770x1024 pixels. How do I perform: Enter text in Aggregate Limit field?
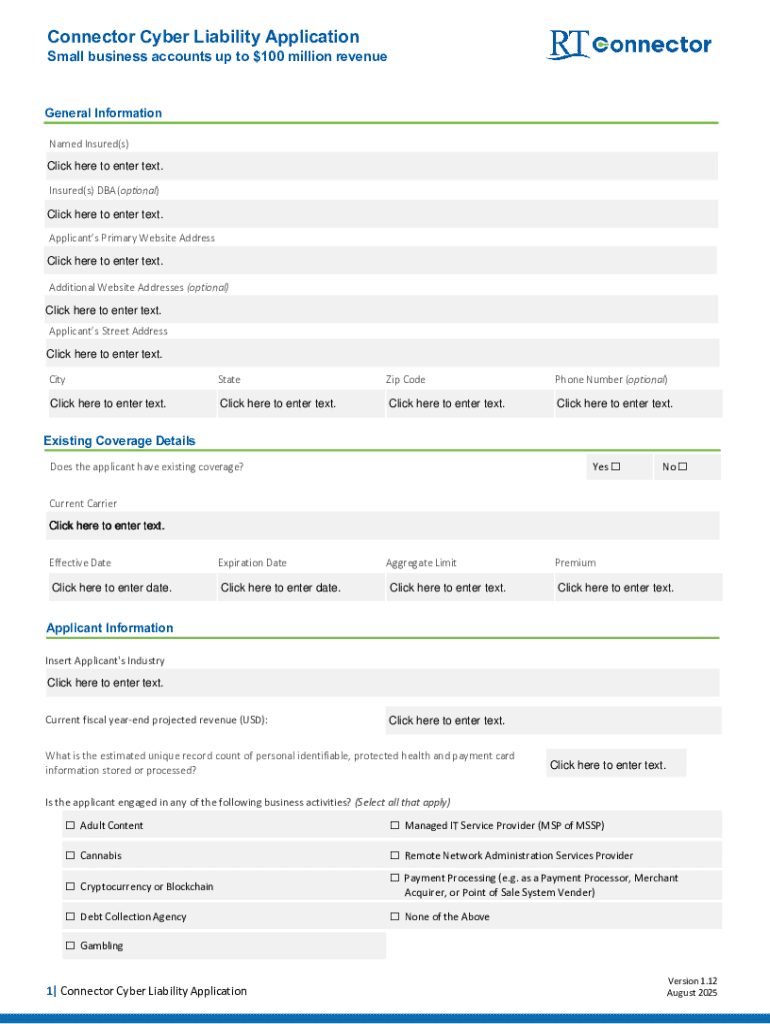(448, 588)
